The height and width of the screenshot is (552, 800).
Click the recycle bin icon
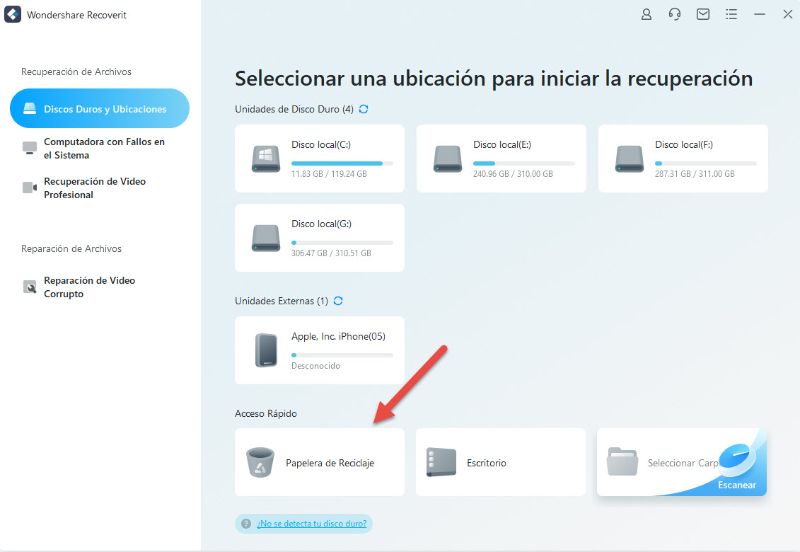(x=260, y=462)
